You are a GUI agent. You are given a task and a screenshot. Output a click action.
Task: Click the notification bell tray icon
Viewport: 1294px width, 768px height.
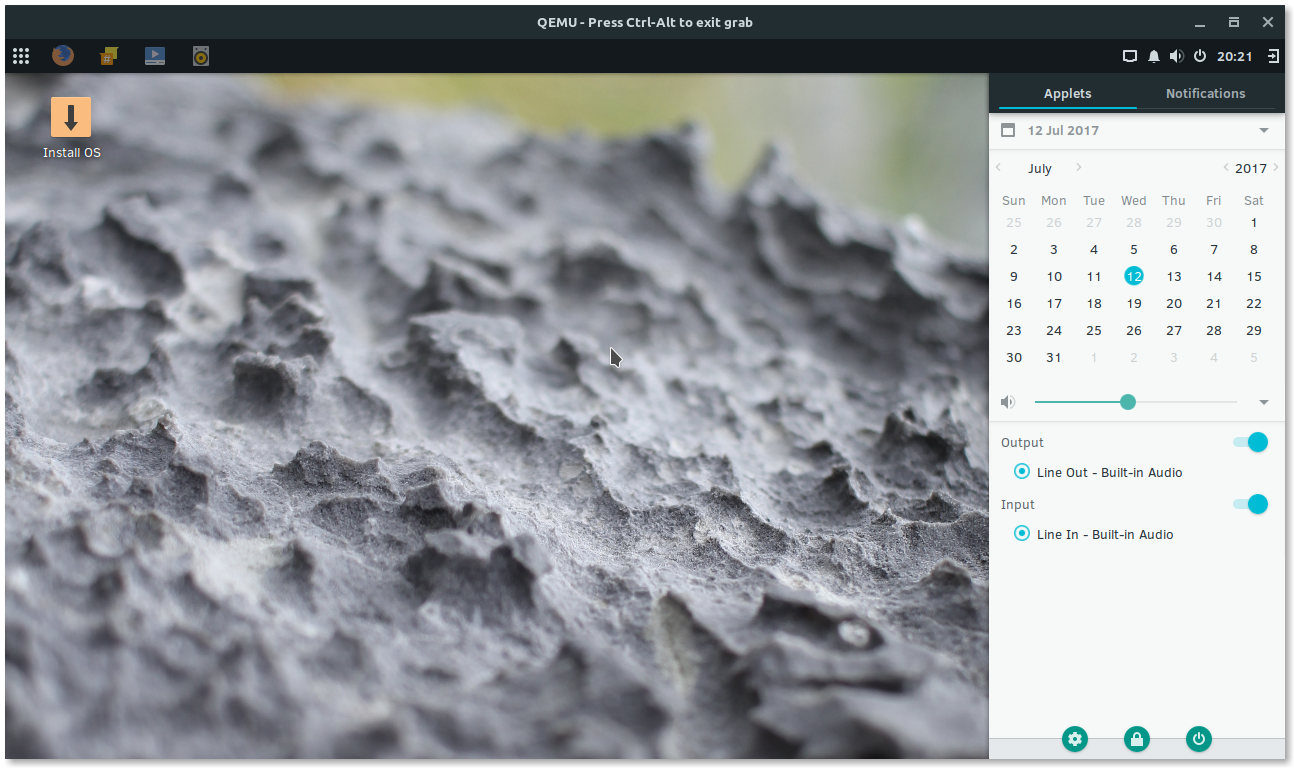1154,56
